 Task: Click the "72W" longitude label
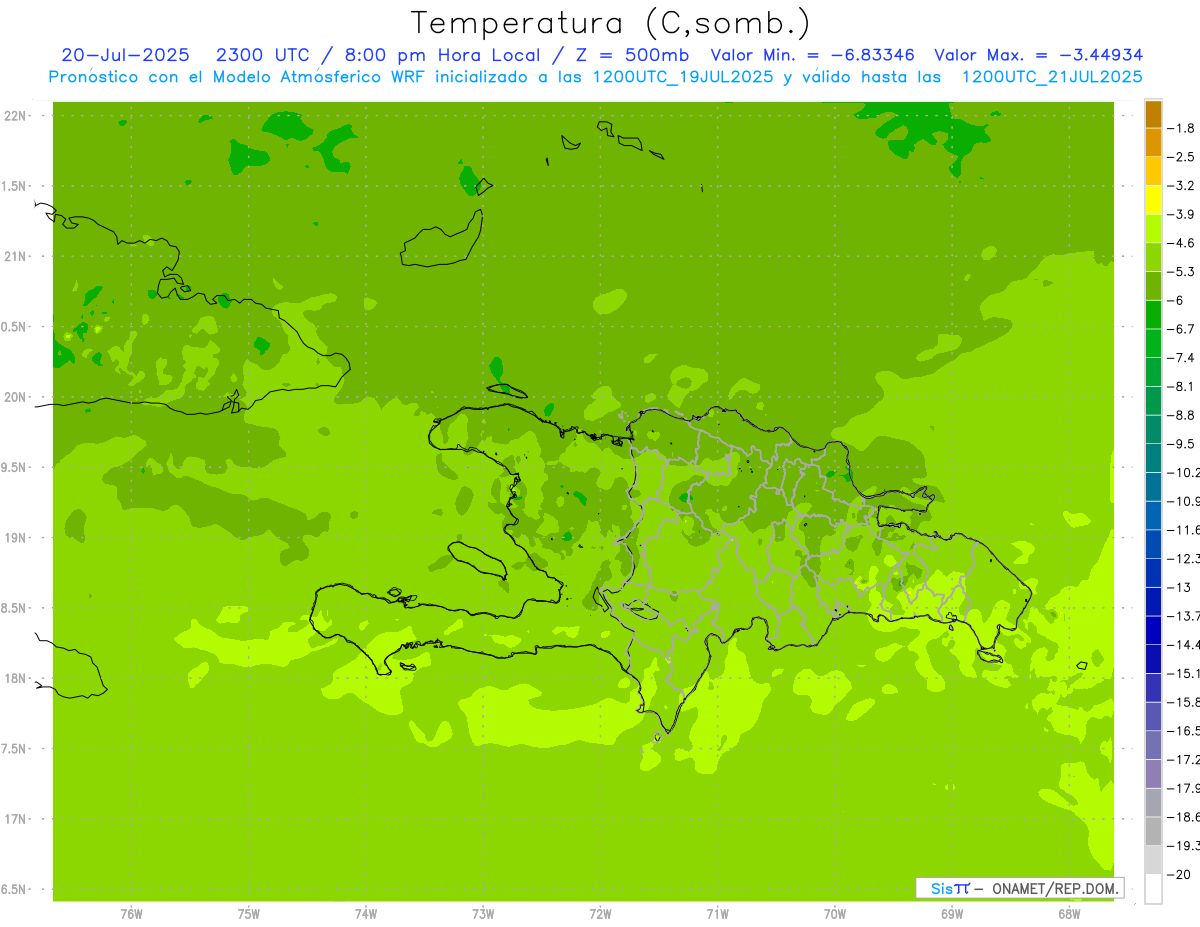600,914
